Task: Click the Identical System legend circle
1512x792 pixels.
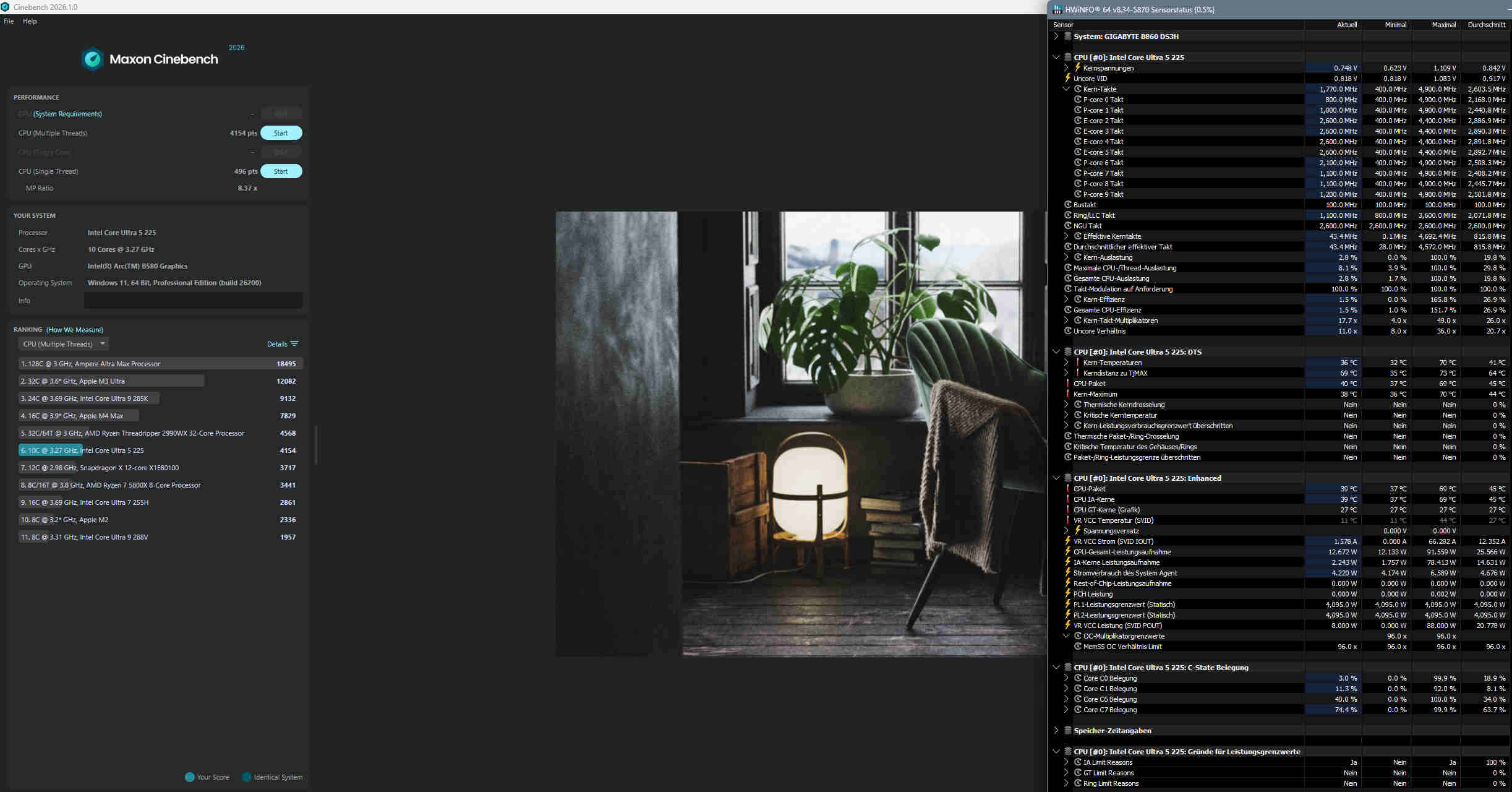Action: (247, 777)
